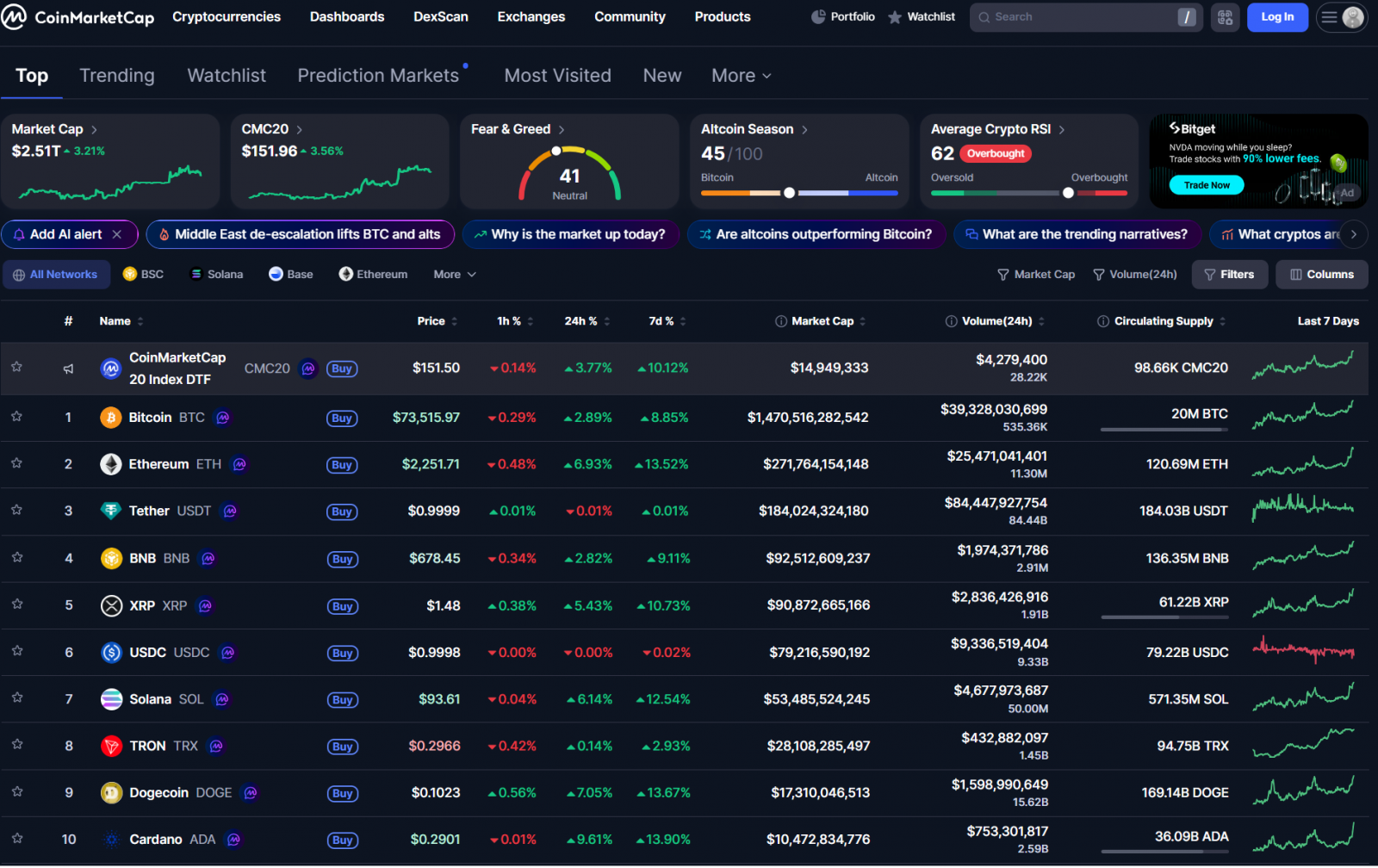
Task: Click the Dogecoin logo icon
Action: (x=111, y=793)
